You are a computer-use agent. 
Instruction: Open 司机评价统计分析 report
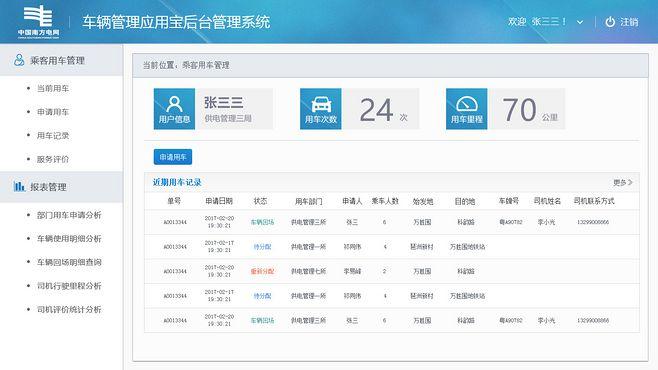tap(69, 309)
